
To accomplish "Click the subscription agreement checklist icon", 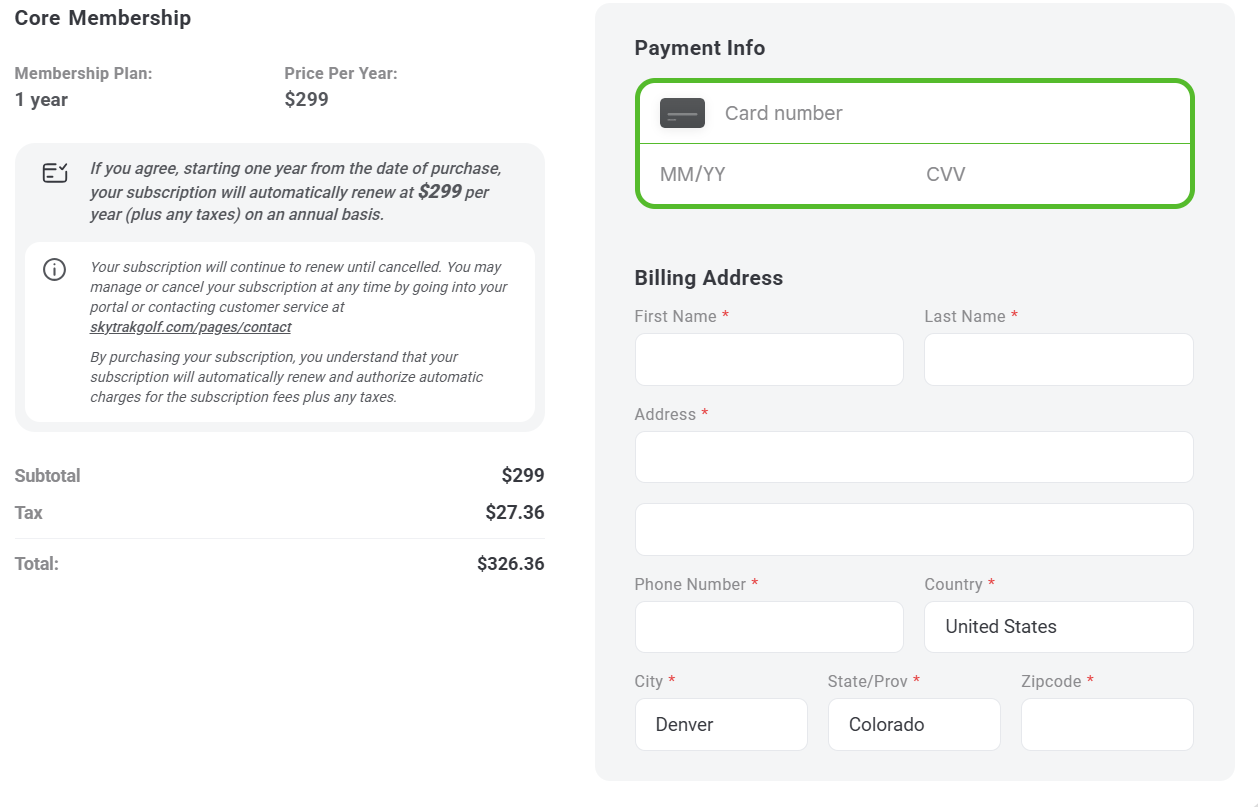I will click(x=55, y=173).
